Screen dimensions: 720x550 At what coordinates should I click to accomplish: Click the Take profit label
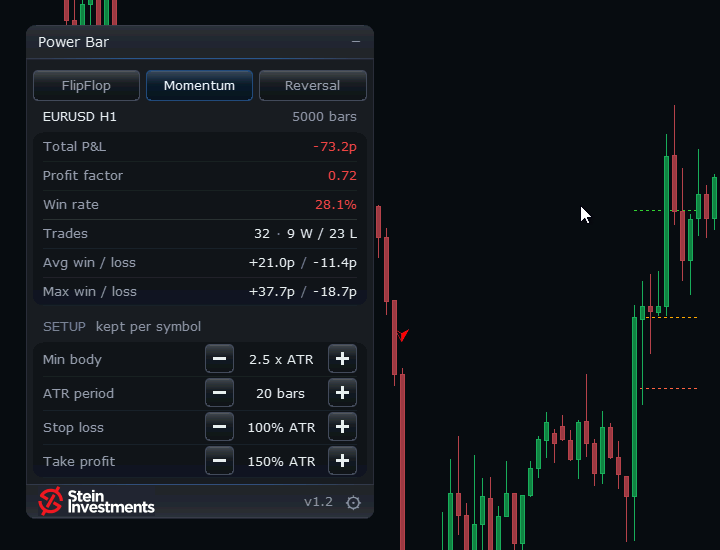click(79, 461)
